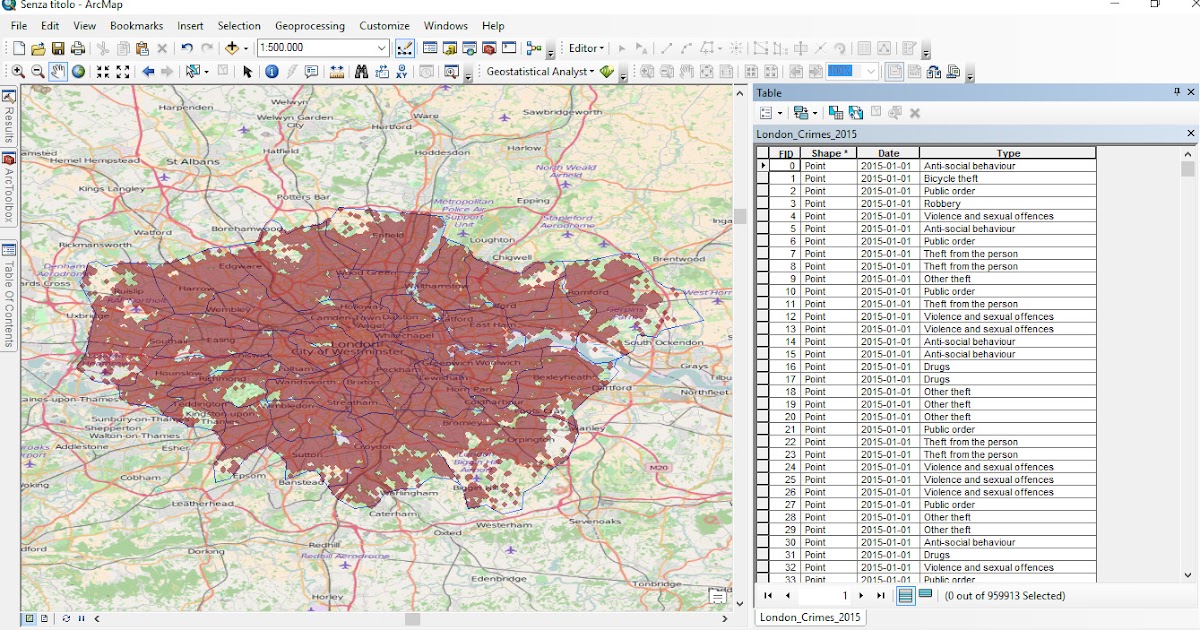The width and height of the screenshot is (1200, 630).
Task: Select the Zoom In magnifier tool
Action: [18, 71]
